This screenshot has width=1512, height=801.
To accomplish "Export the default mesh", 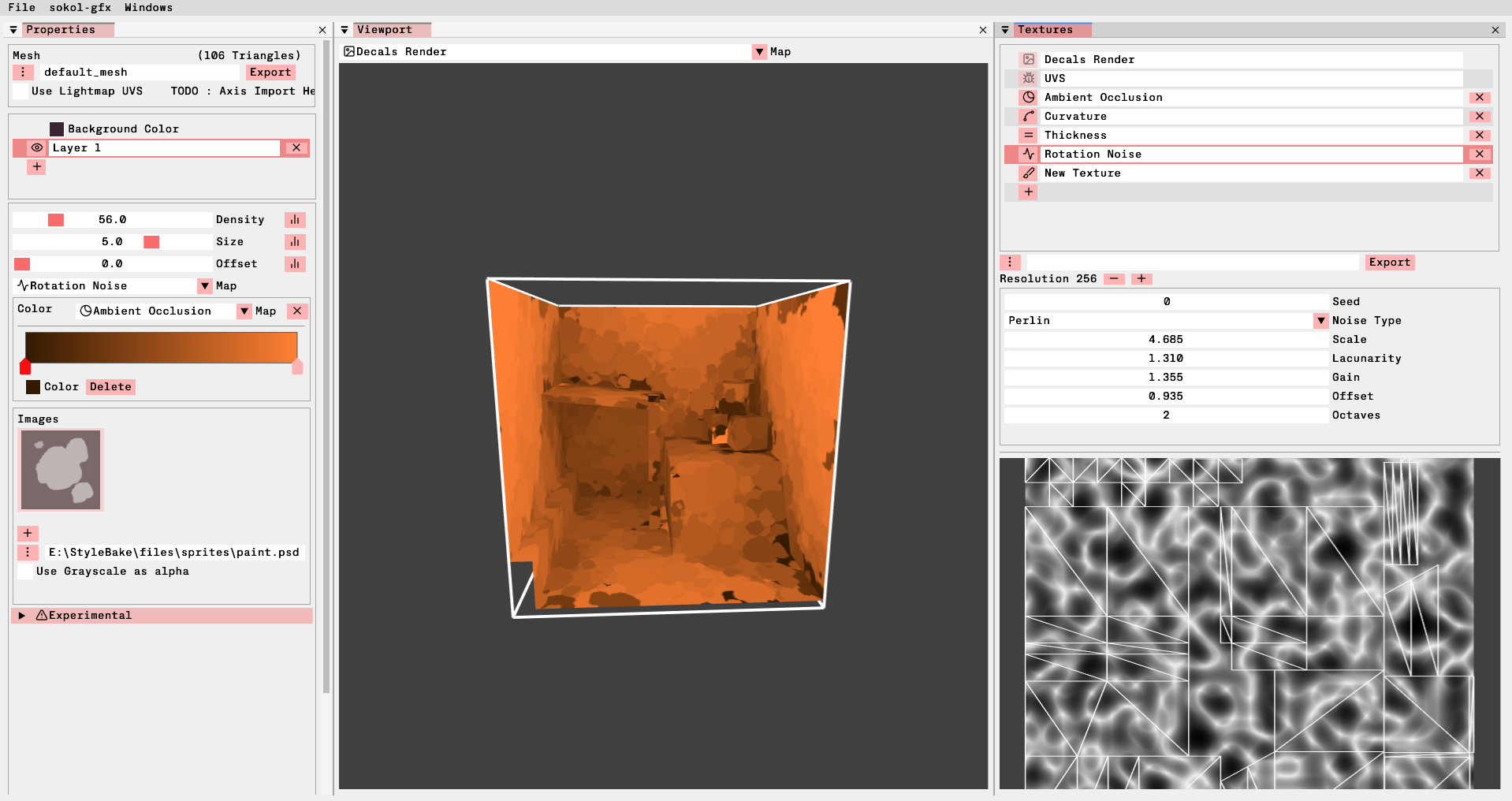I will [x=270, y=72].
